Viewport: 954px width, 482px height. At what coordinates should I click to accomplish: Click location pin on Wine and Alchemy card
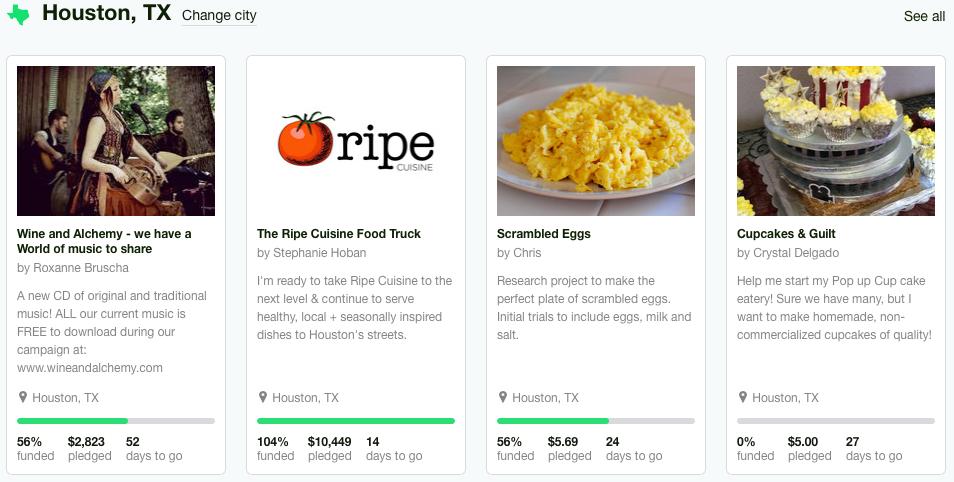pos(22,397)
